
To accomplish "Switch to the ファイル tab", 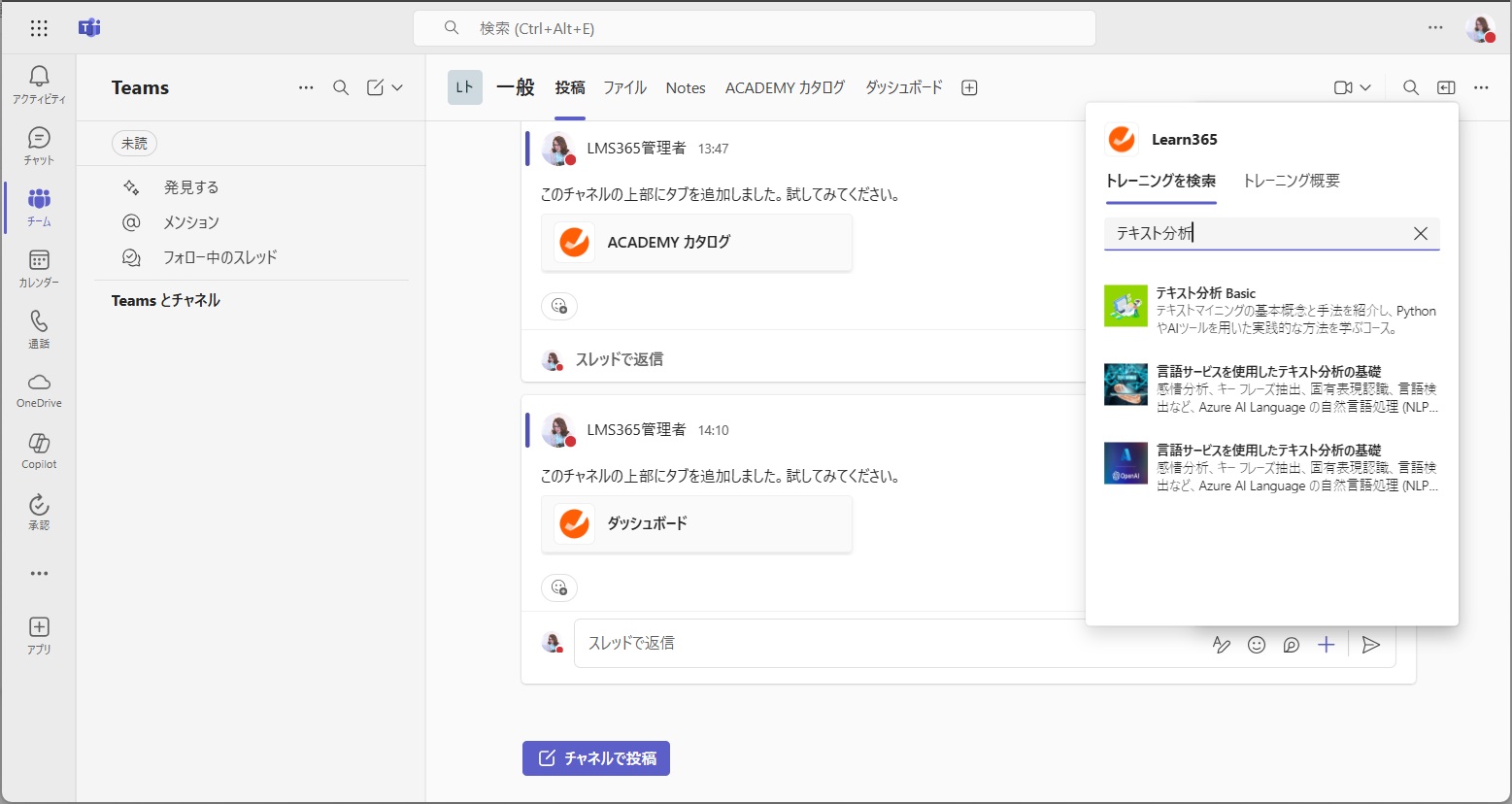I will point(624,87).
